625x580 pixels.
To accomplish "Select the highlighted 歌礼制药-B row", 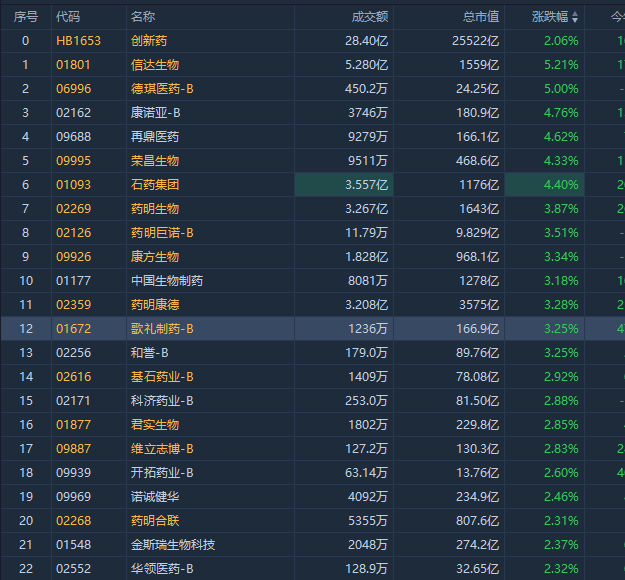I will [x=162, y=329].
